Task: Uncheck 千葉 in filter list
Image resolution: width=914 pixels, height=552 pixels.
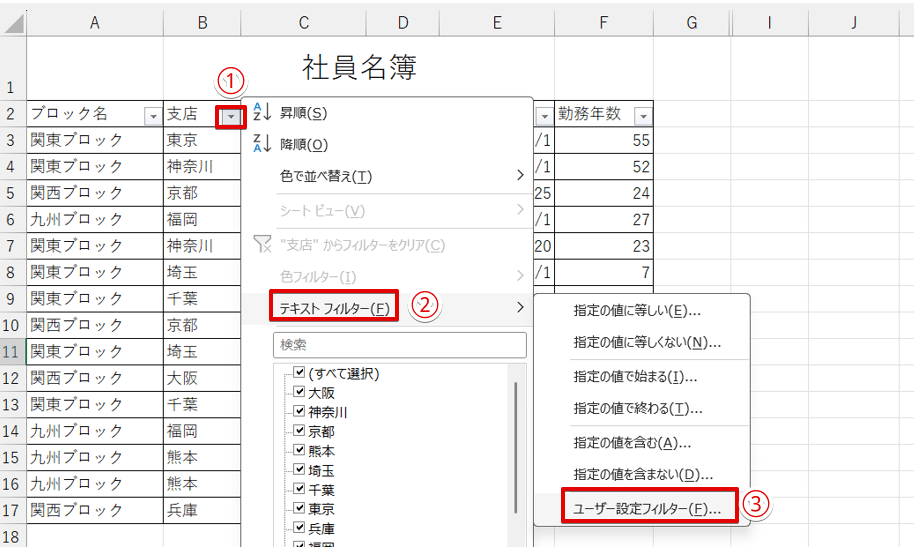Action: click(299, 488)
